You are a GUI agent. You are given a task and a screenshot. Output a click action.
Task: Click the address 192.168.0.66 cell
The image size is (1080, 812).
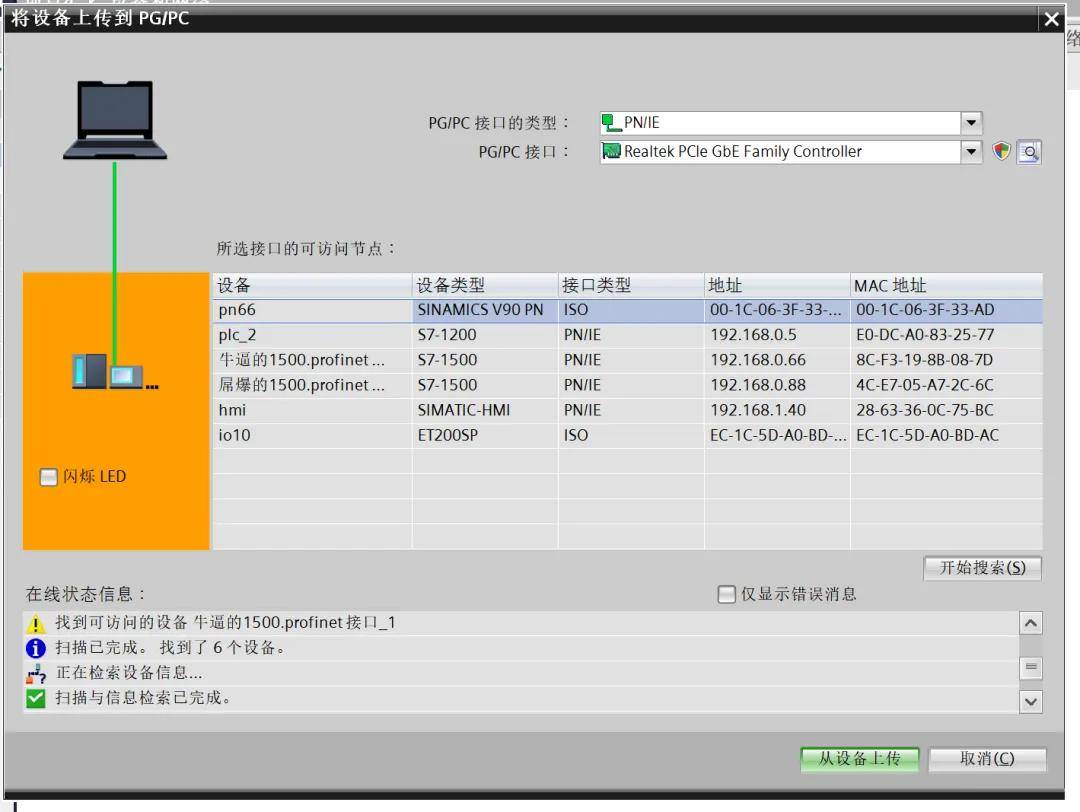tap(777, 360)
